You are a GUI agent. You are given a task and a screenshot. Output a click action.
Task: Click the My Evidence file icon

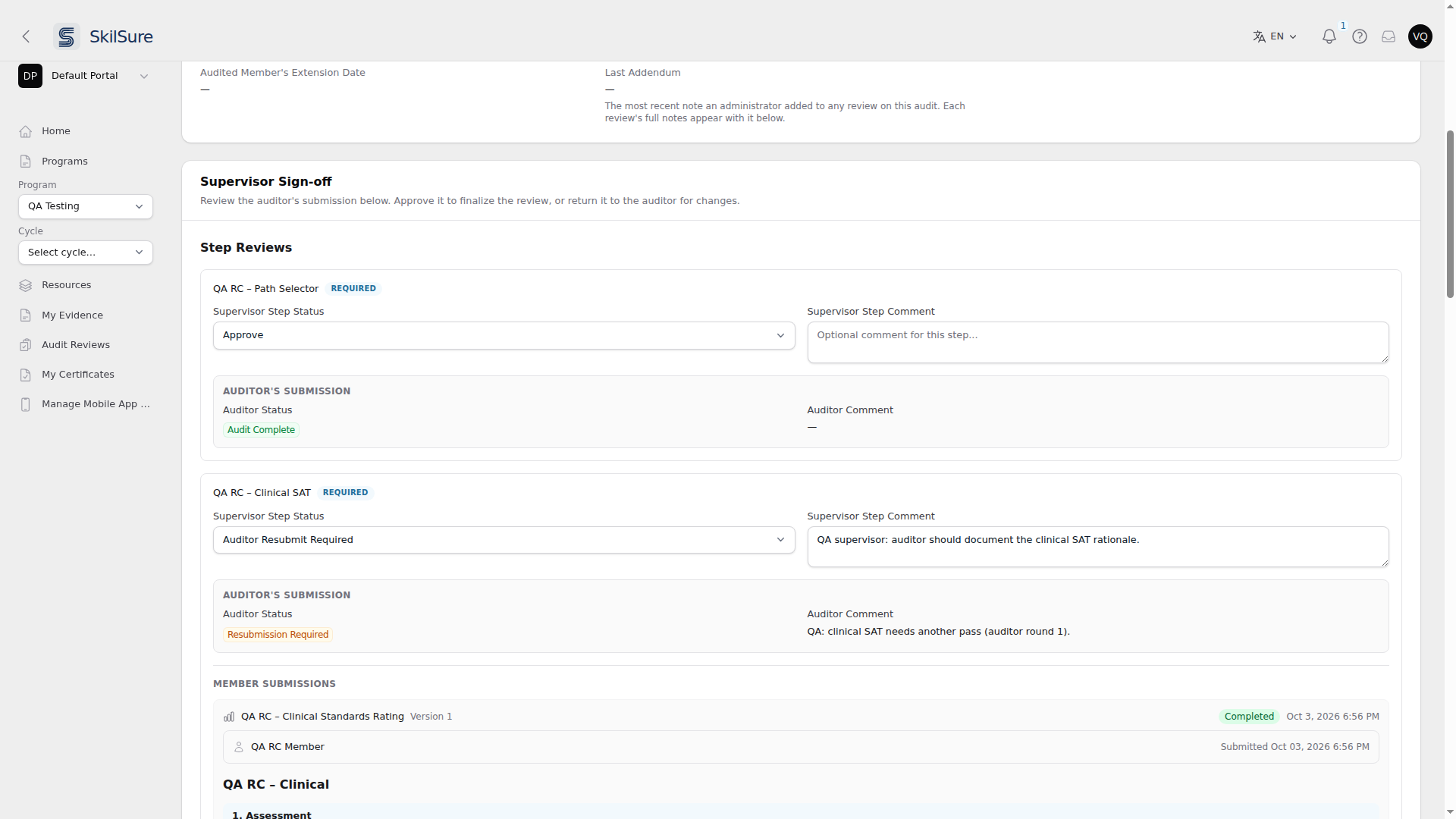(26, 315)
